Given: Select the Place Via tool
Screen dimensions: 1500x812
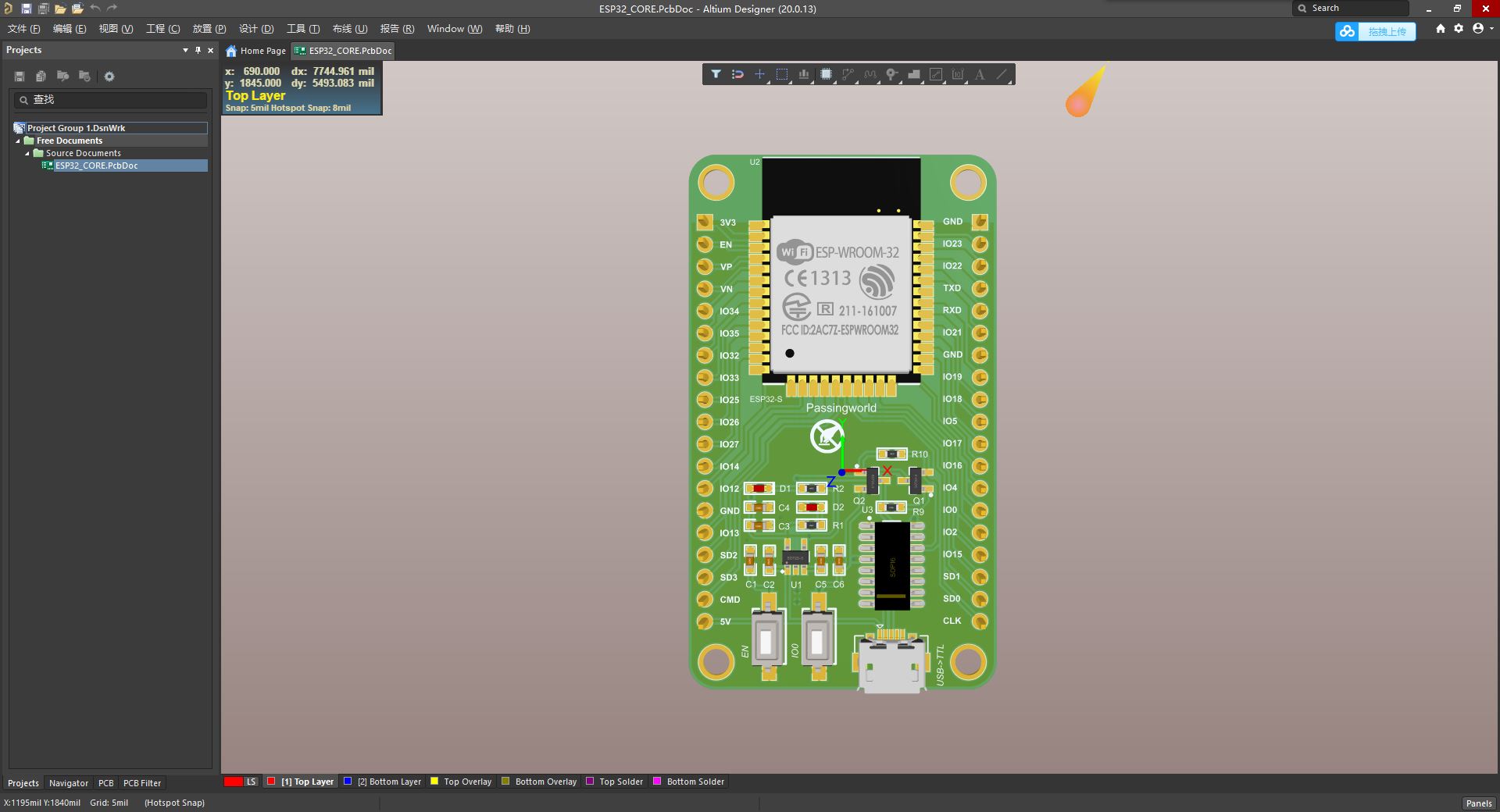Looking at the screenshot, I should (891, 74).
